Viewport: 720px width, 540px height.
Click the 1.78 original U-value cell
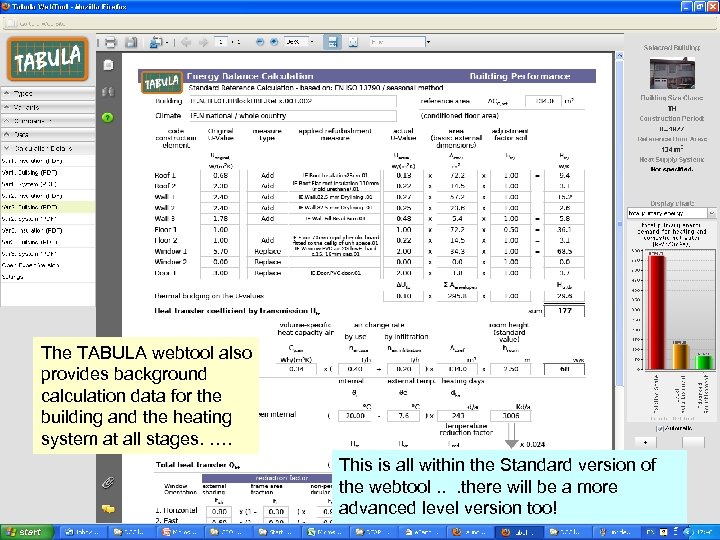pos(220,219)
